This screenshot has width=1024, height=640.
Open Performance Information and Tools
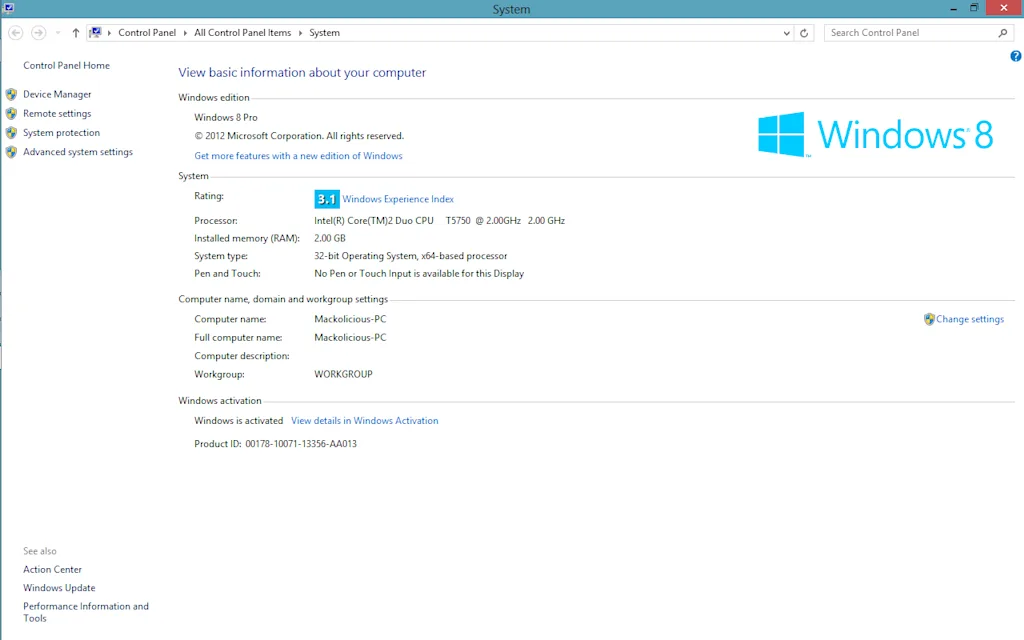click(x=86, y=613)
